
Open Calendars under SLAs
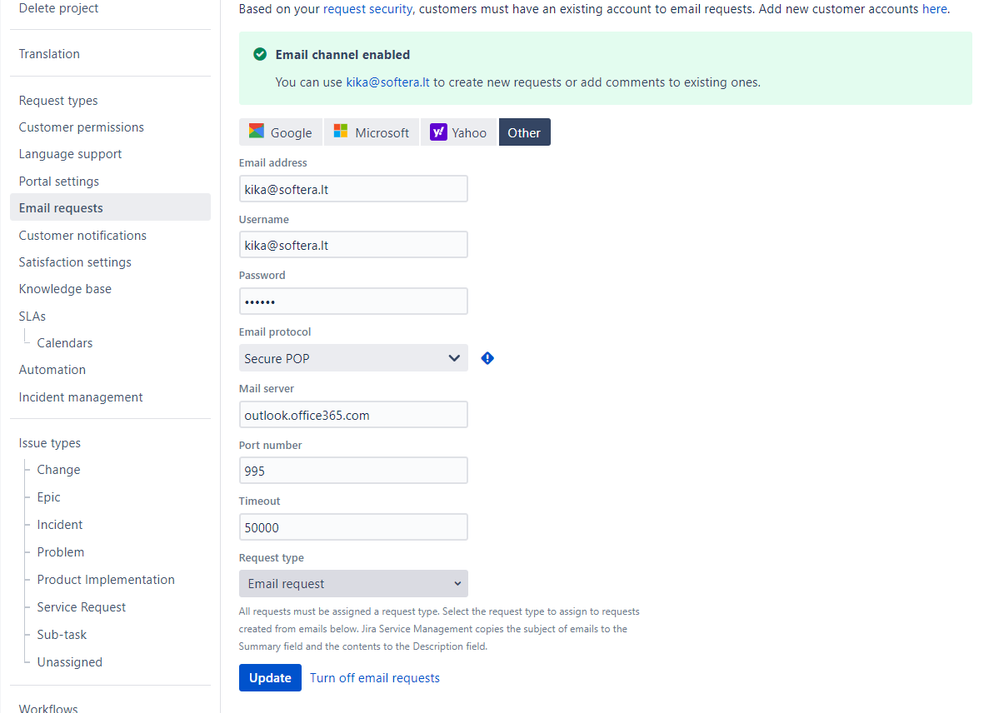[65, 343]
